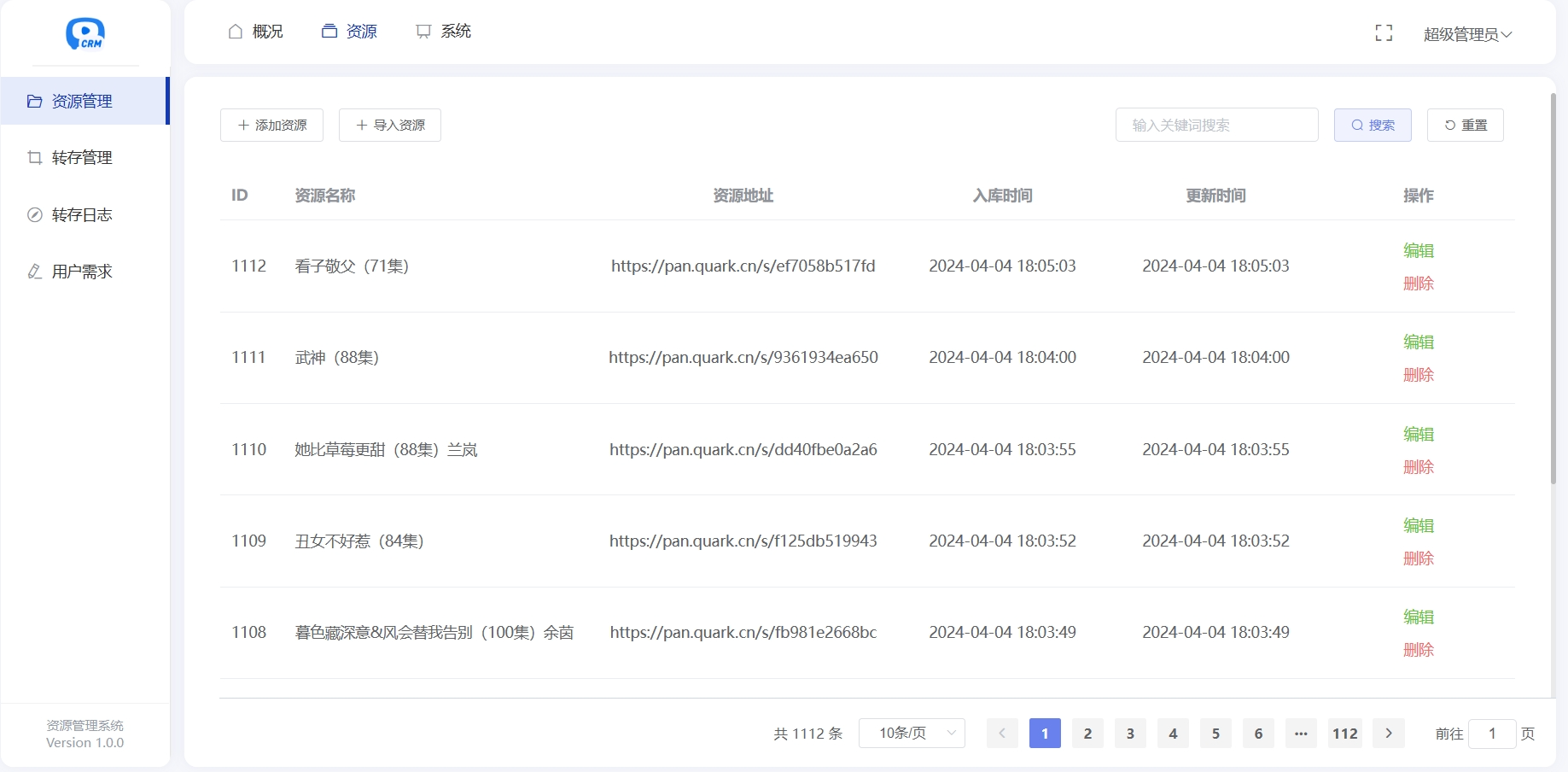Open 用户需求 in the sidebar

click(x=84, y=272)
